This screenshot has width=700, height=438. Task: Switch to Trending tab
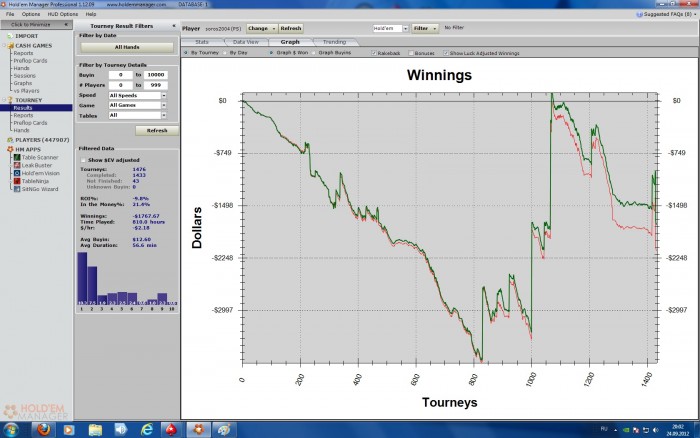point(334,42)
